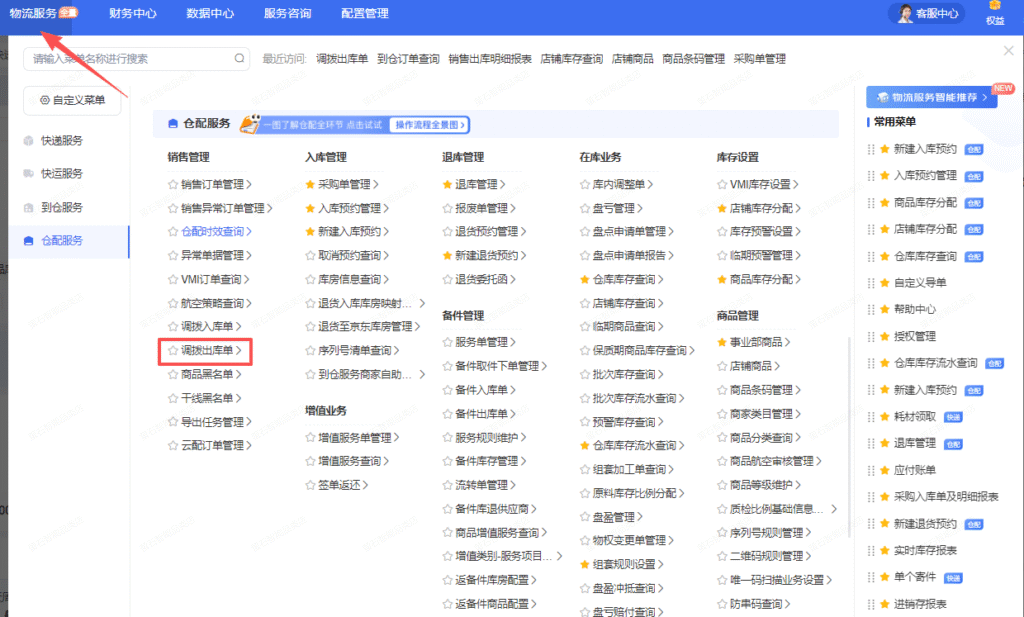Close the menu panel with the X icon

1008,51
